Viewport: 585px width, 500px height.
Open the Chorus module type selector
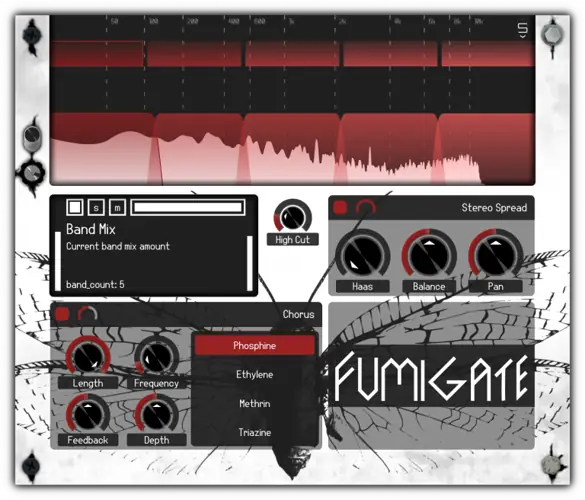pos(298,314)
